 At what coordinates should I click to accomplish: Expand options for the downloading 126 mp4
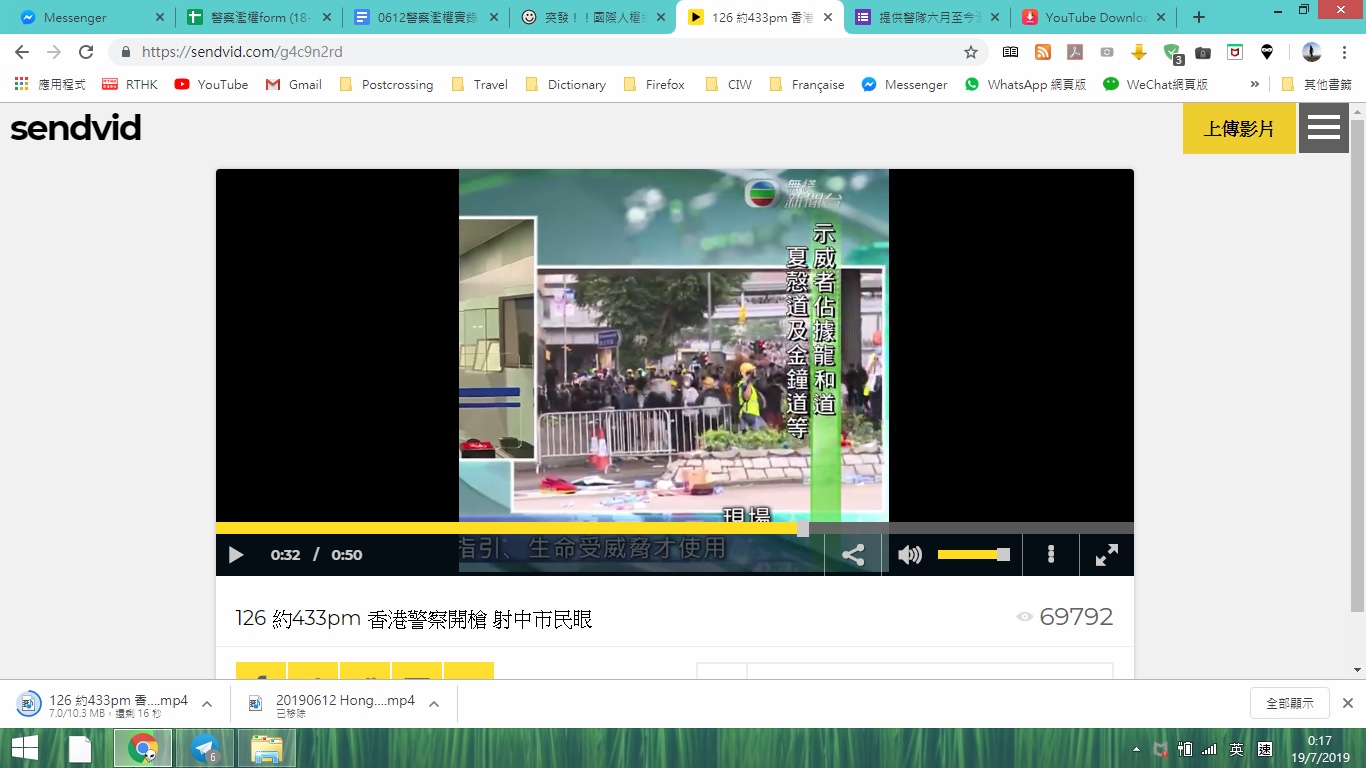[x=207, y=704]
